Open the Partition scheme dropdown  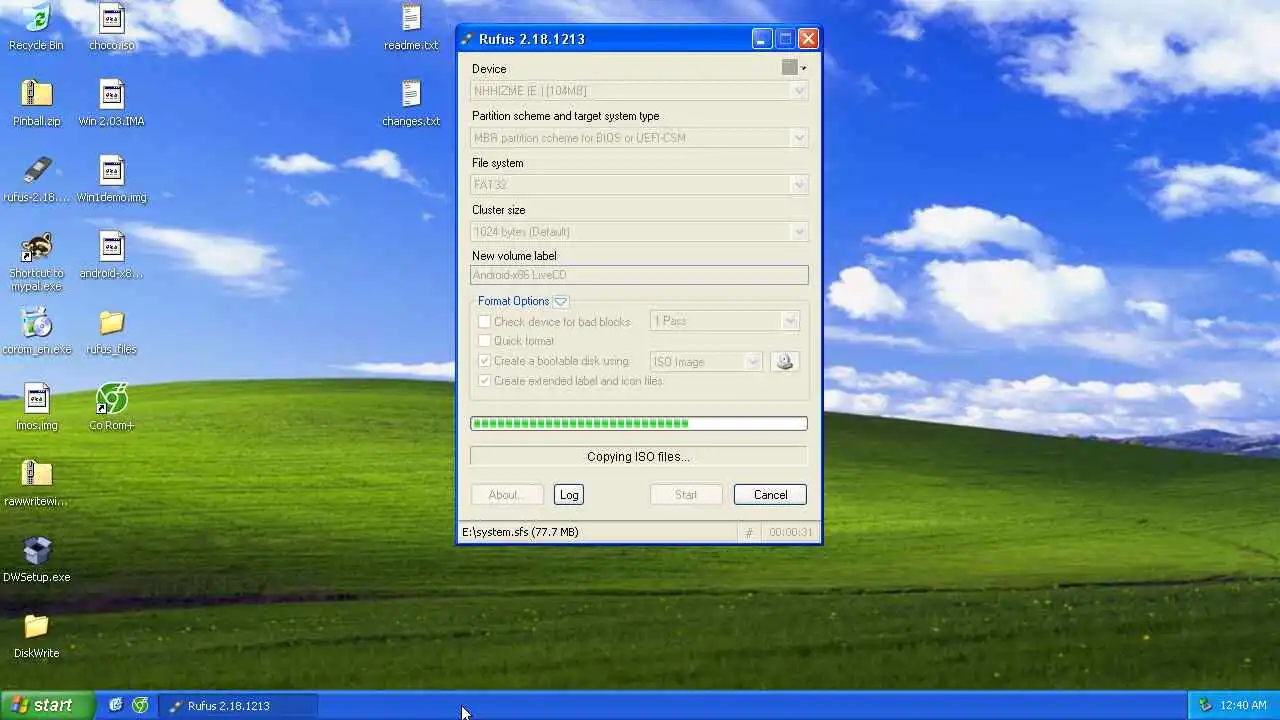[639, 138]
